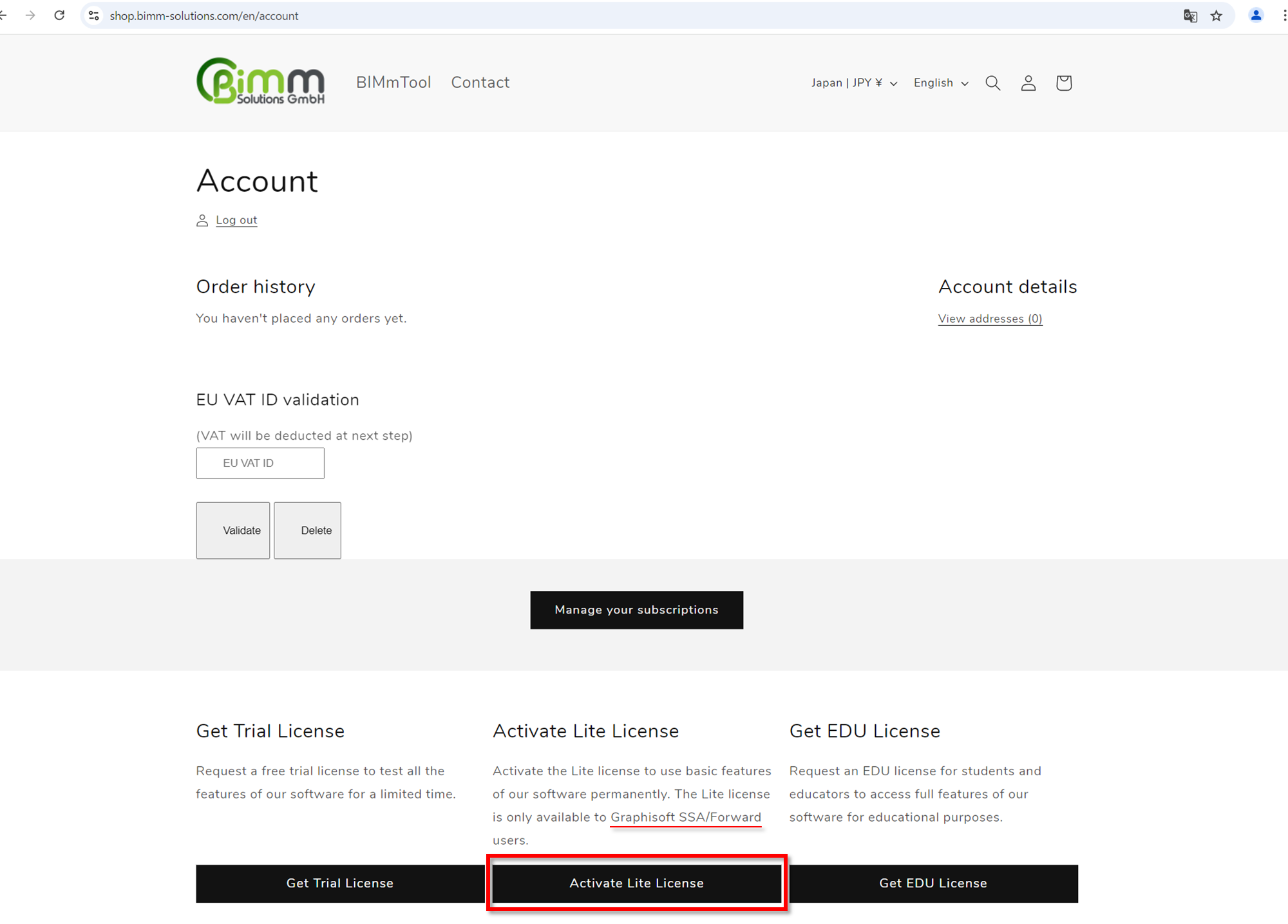1288x924 pixels.
Task: Click the browser address bar URL
Action: tap(204, 16)
